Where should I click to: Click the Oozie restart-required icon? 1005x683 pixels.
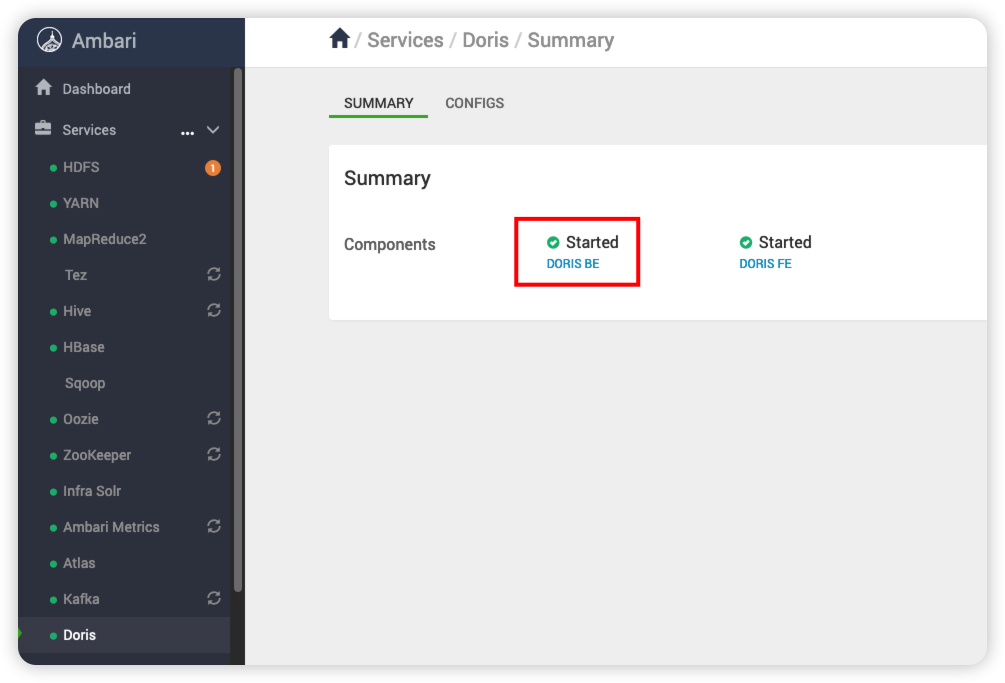pos(214,418)
